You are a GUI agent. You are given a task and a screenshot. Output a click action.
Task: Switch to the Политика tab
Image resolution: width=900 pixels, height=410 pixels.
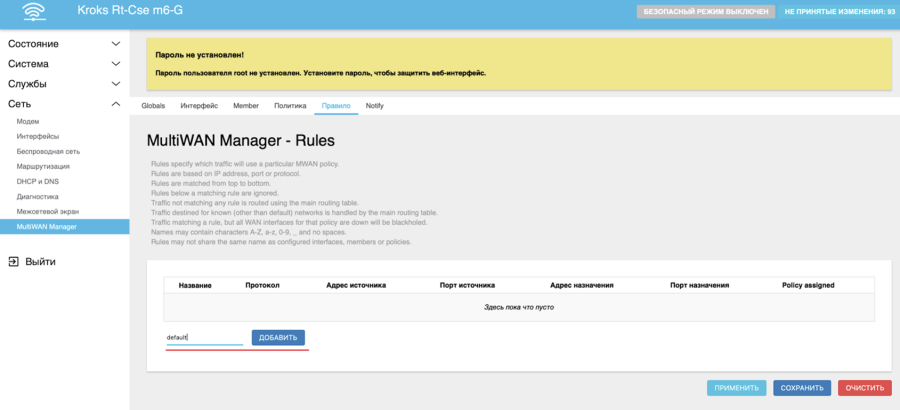pyautogui.click(x=290, y=105)
